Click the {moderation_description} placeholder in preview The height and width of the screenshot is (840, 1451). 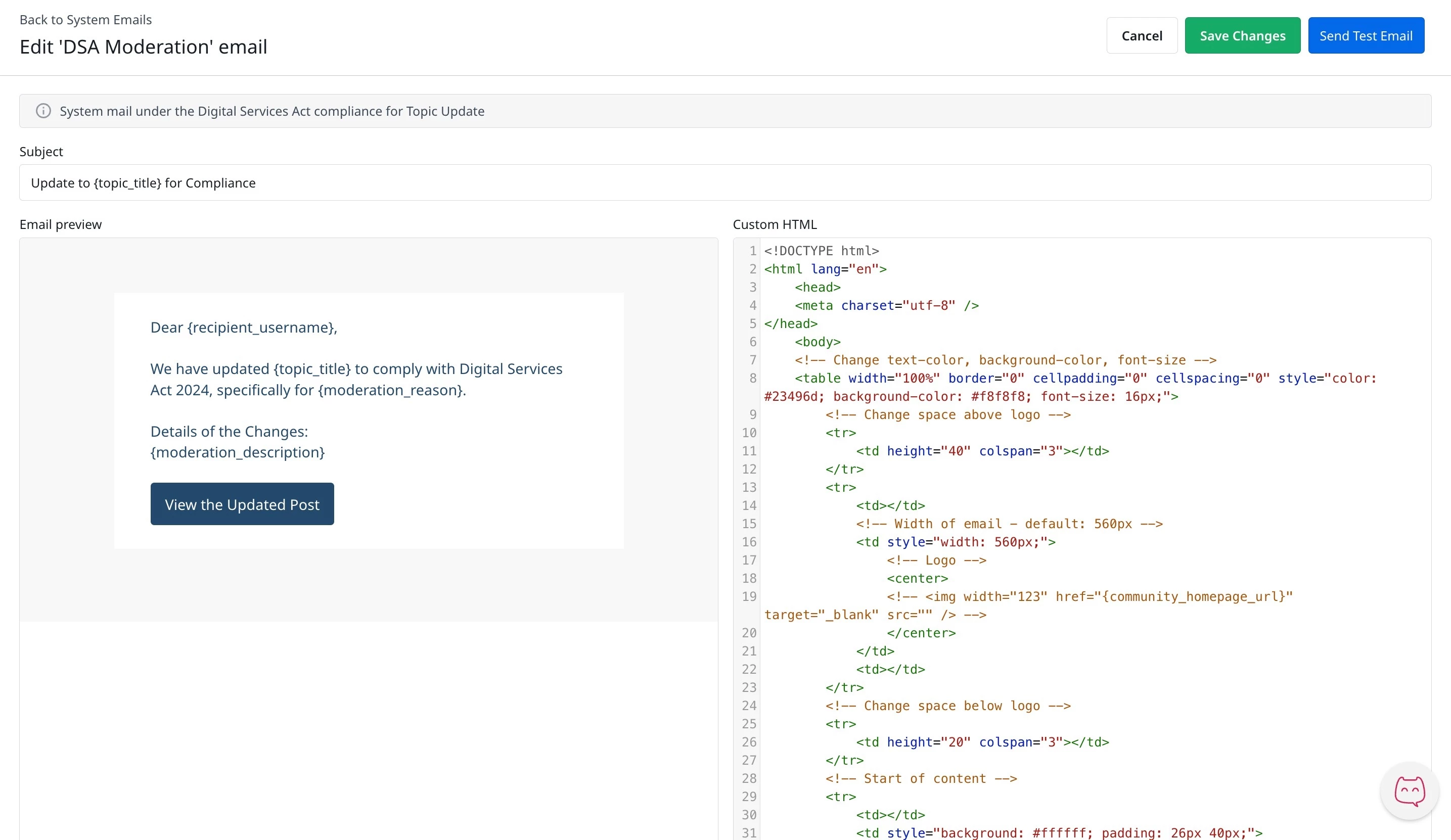[x=237, y=452]
